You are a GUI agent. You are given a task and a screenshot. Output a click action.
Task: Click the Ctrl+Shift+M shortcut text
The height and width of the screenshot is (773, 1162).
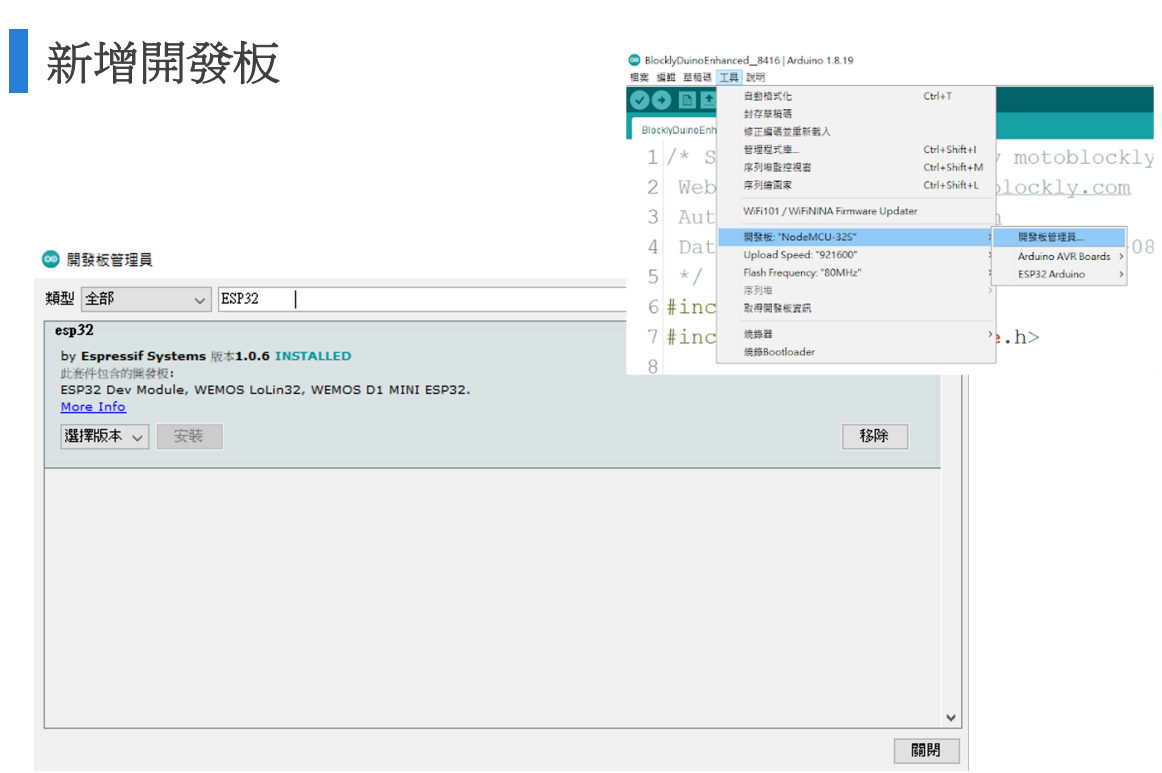(x=953, y=167)
